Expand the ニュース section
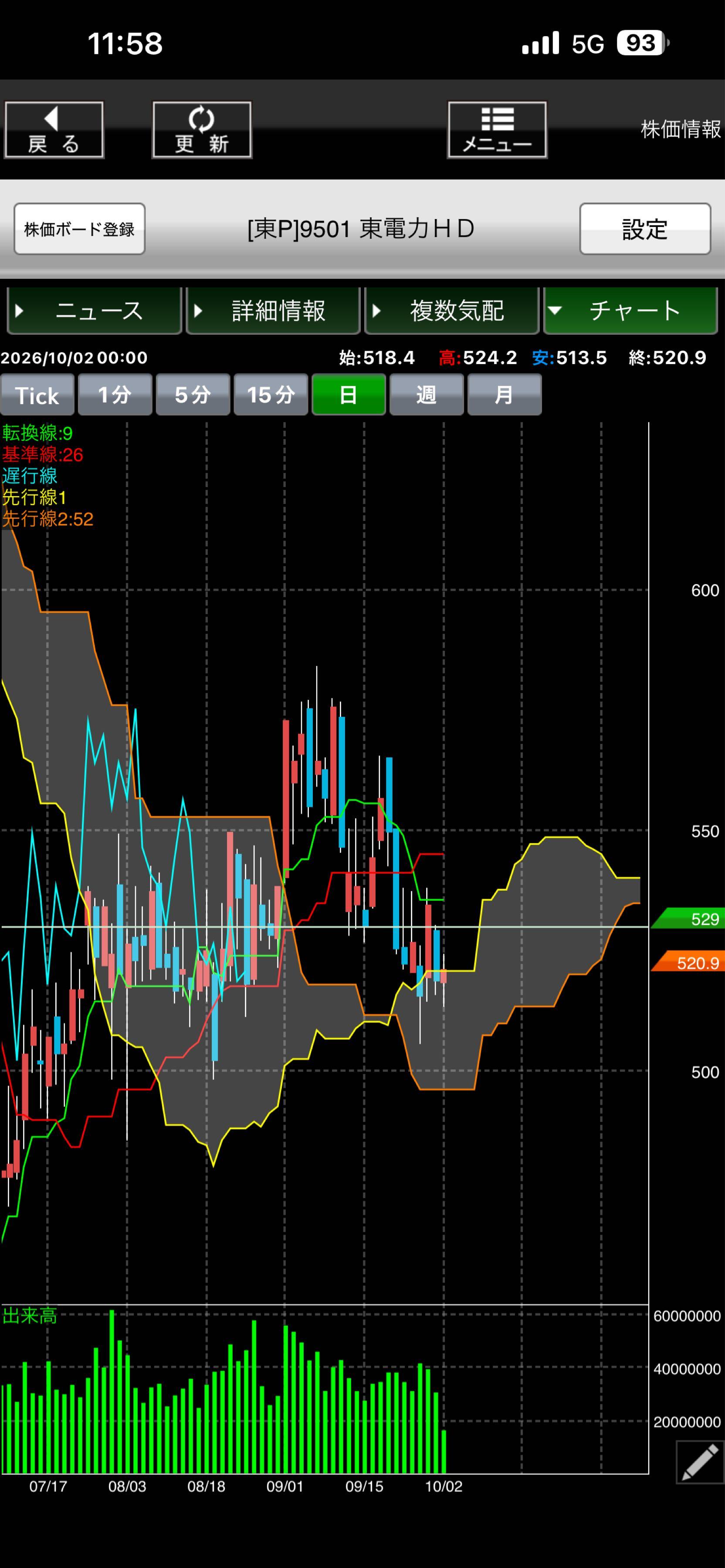This screenshot has height=1568, width=725. pos(95,311)
